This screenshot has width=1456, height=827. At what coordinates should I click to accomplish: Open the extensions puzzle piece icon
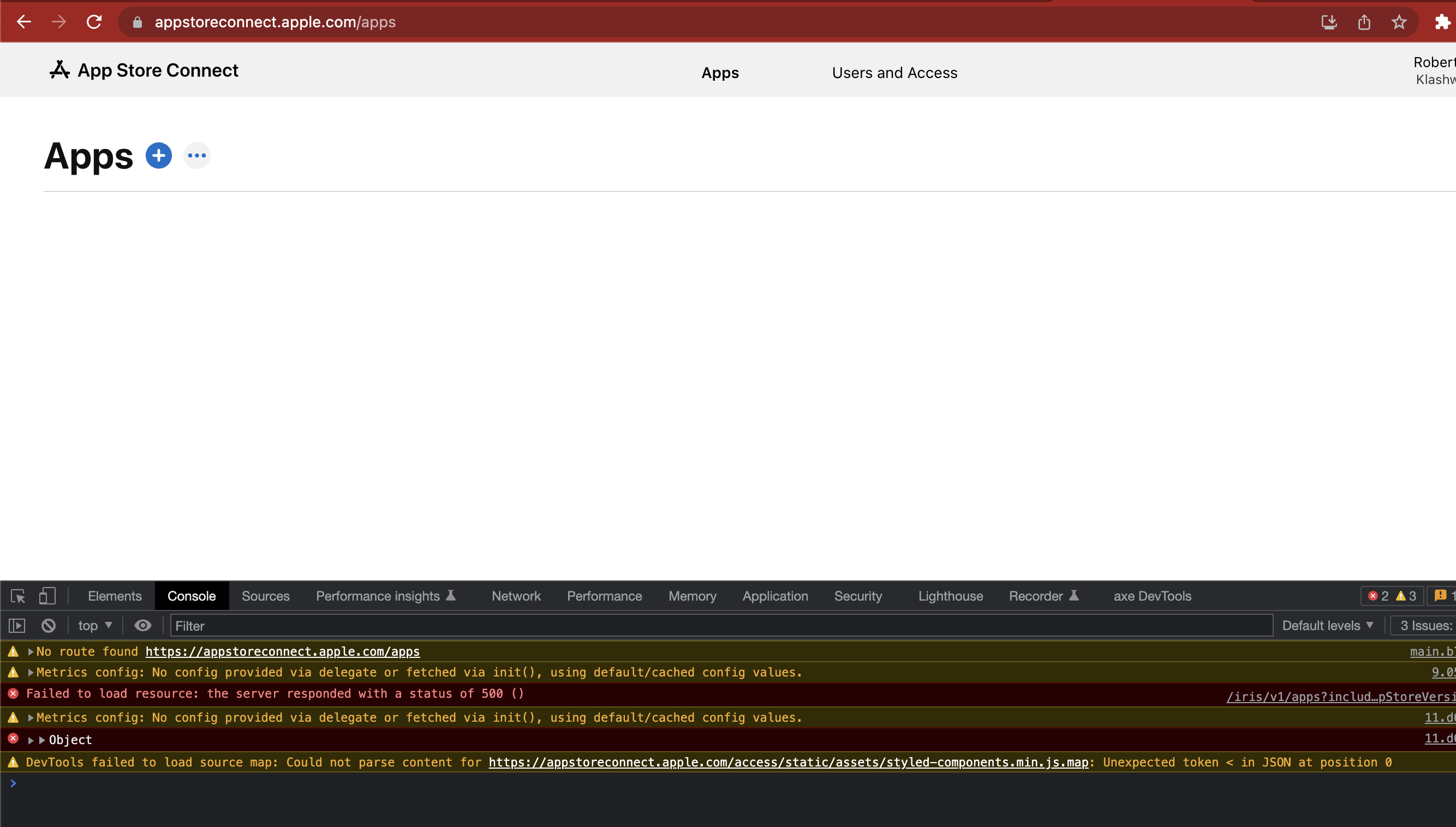point(1441,22)
